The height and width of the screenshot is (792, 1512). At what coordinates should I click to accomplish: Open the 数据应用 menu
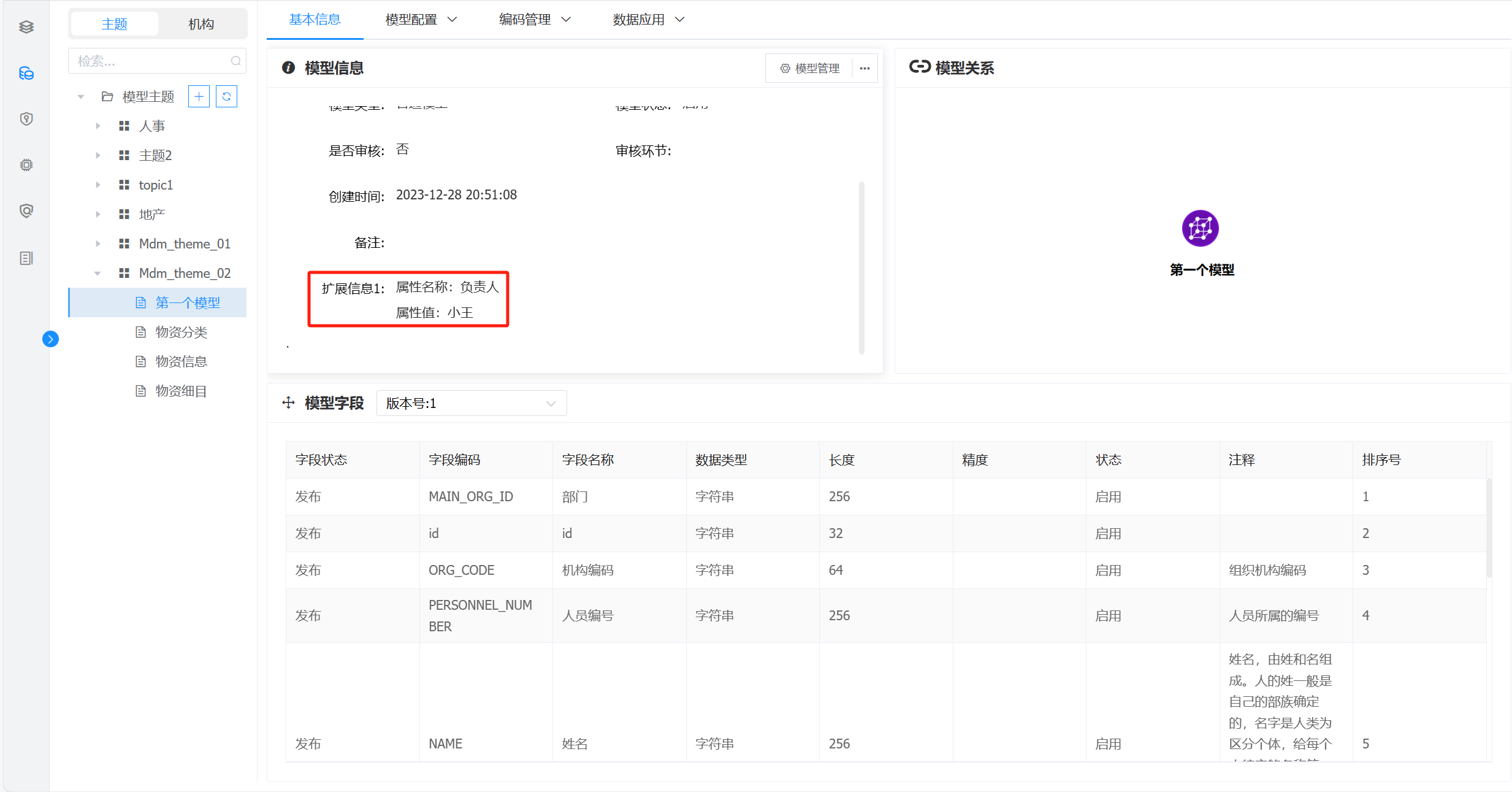pyautogui.click(x=648, y=20)
